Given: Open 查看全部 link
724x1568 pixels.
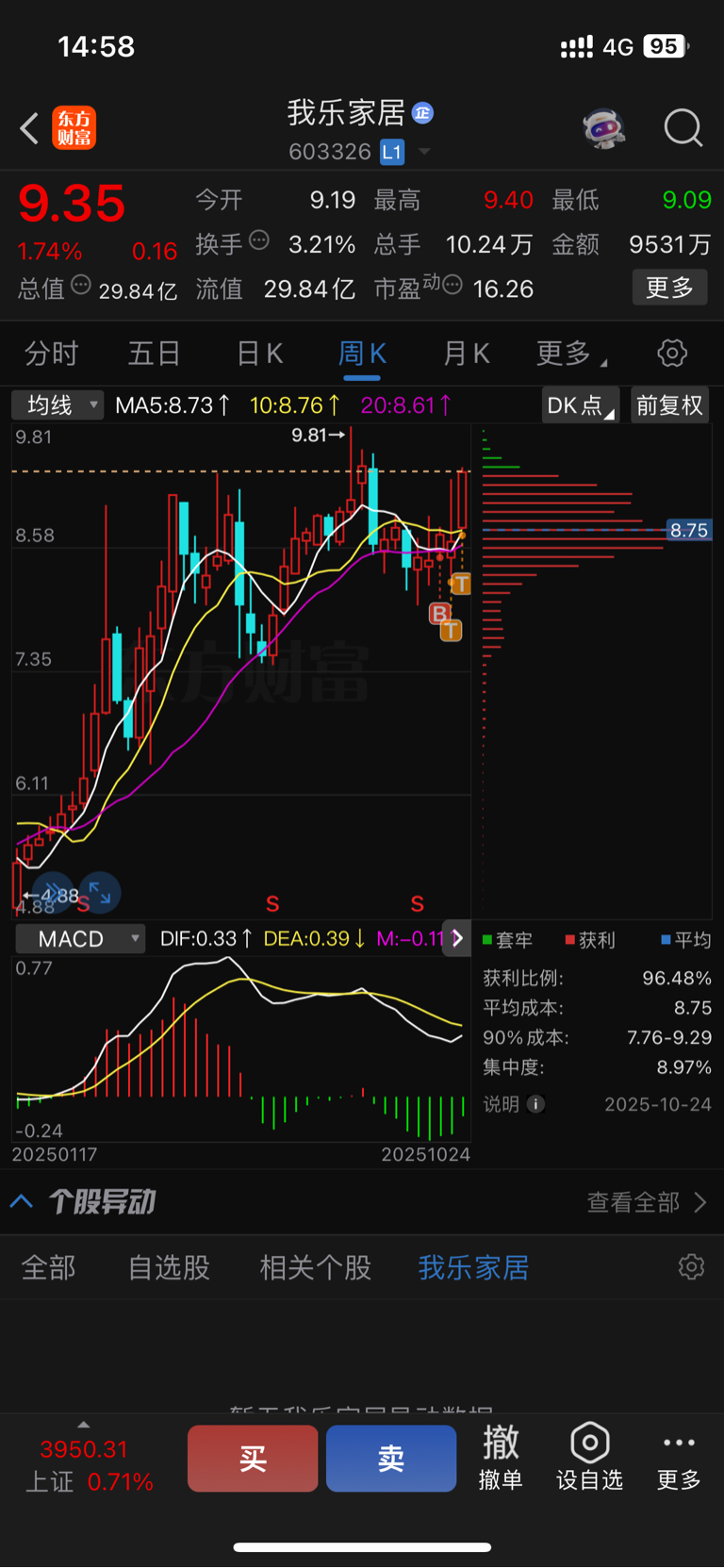Looking at the screenshot, I should (x=647, y=1202).
